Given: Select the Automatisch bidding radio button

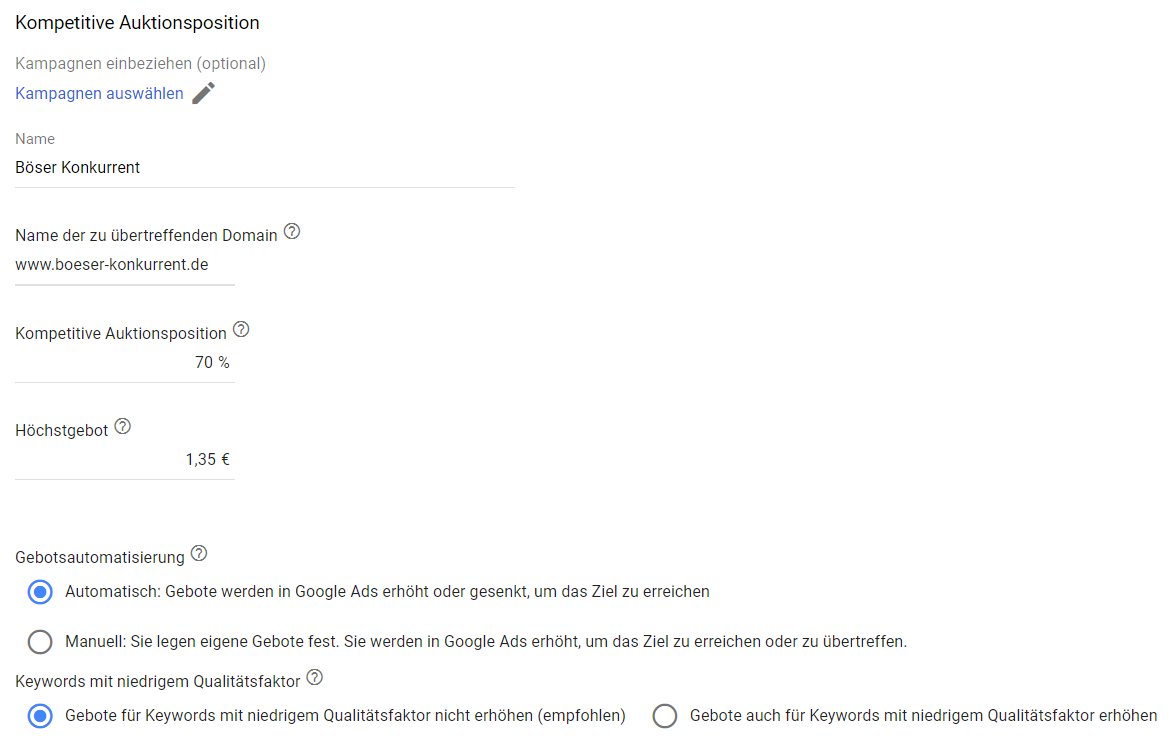Looking at the screenshot, I should point(39,592).
